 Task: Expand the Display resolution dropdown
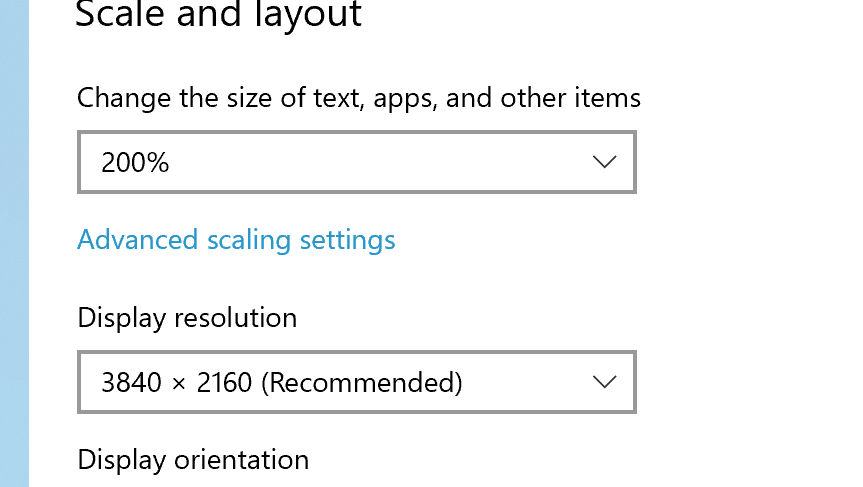click(x=356, y=382)
